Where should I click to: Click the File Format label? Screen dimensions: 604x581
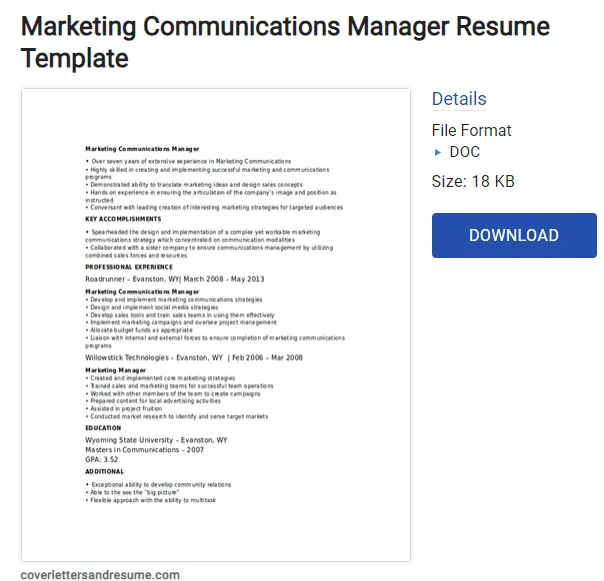tap(471, 130)
